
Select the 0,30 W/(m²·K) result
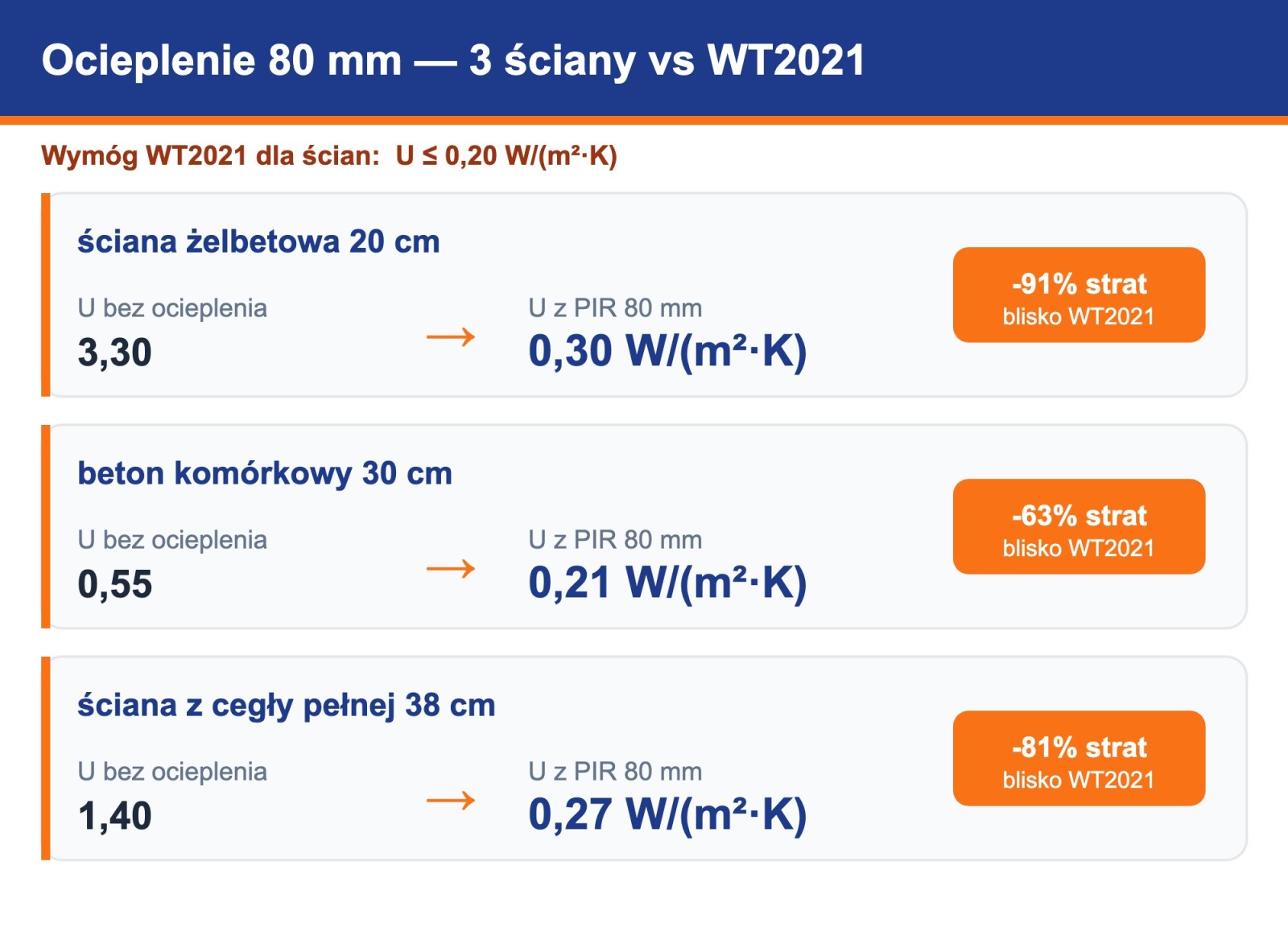click(667, 351)
